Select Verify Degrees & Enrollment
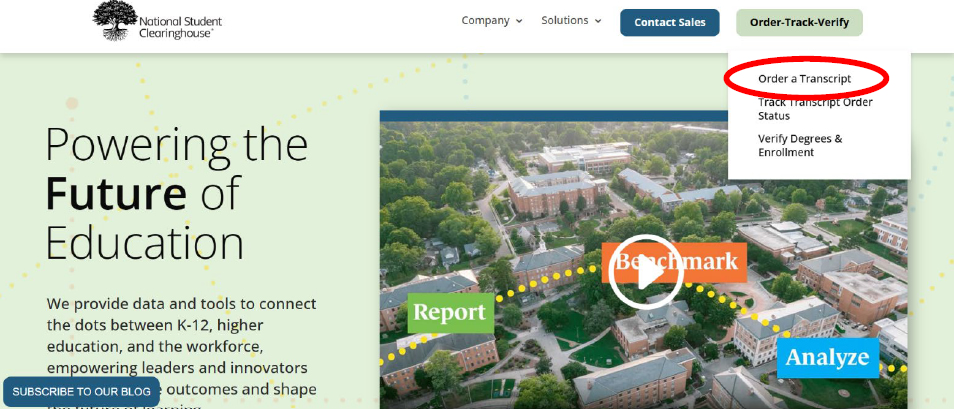This screenshot has width=954, height=409. [800, 145]
